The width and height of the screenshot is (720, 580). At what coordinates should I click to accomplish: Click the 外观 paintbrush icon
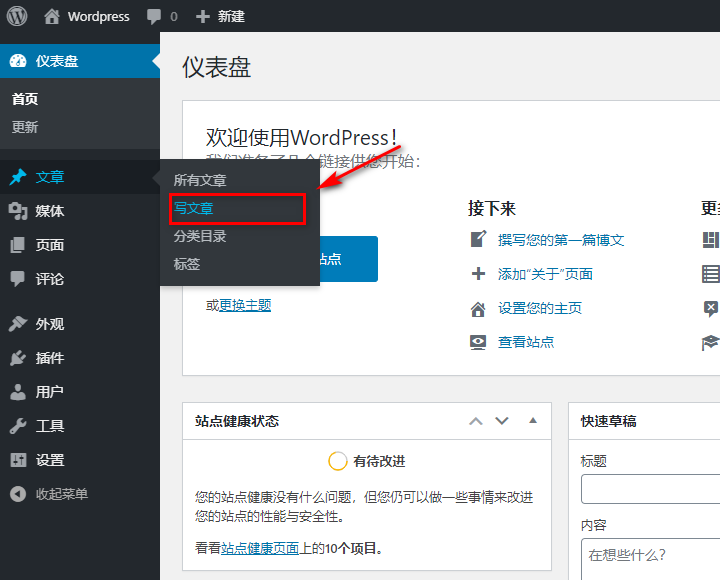point(18,324)
